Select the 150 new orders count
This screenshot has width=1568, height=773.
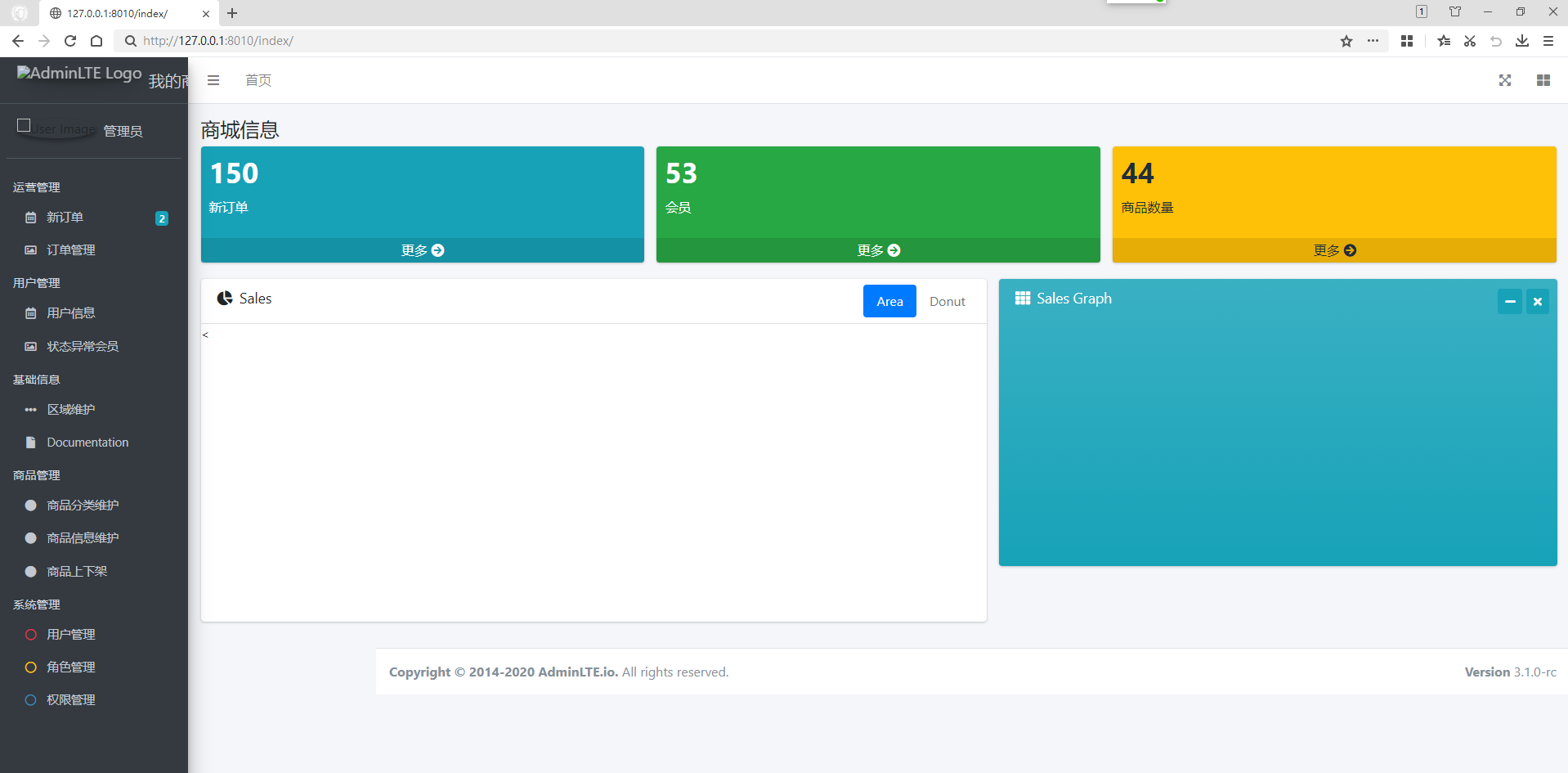tap(235, 173)
